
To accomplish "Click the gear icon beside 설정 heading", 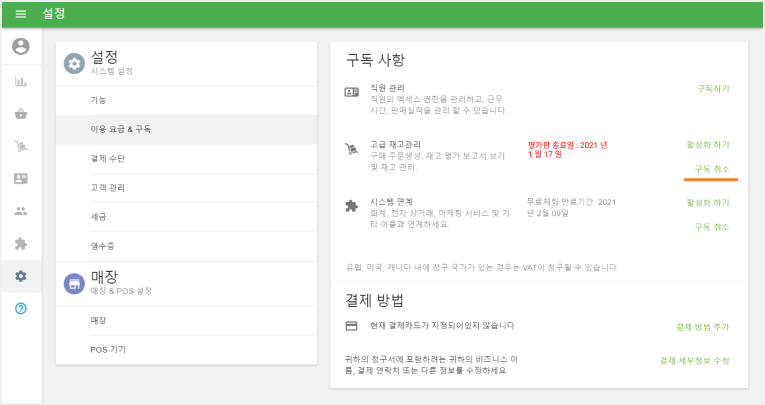I will [x=74, y=63].
